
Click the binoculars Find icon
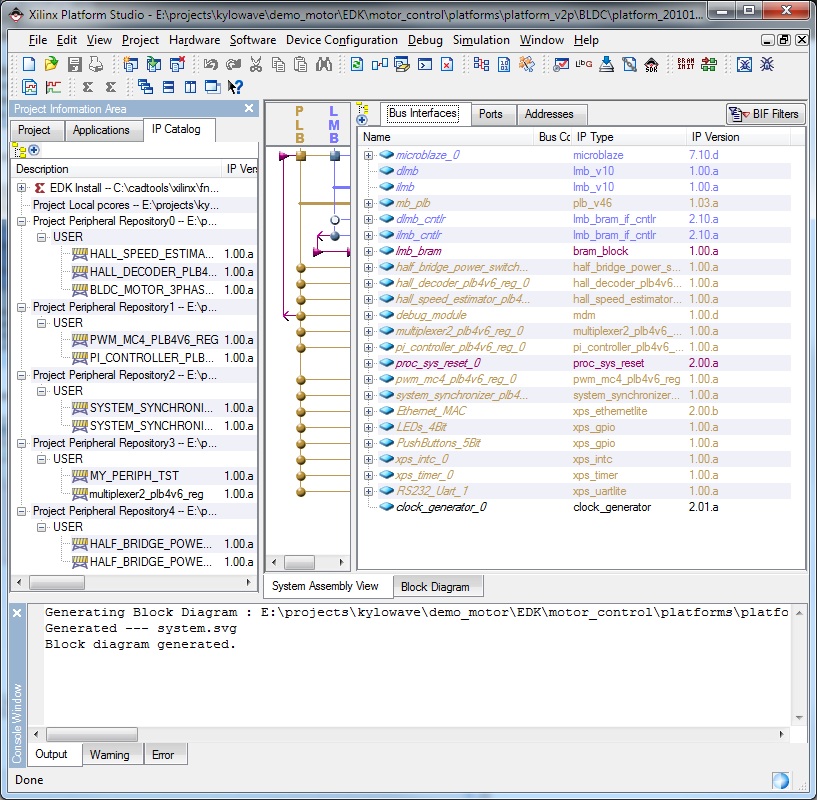pos(324,64)
